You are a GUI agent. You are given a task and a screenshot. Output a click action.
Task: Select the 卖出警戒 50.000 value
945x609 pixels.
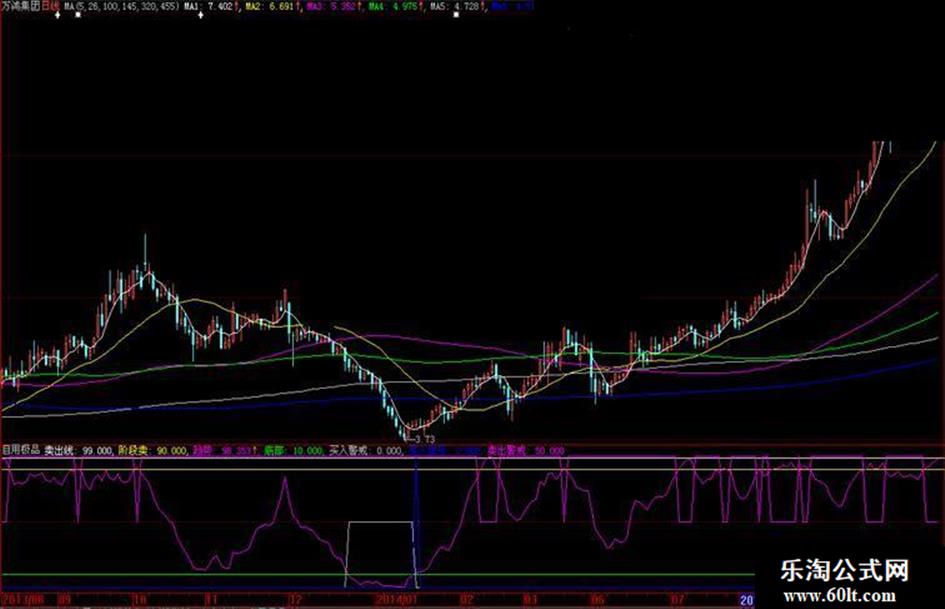tap(526, 450)
